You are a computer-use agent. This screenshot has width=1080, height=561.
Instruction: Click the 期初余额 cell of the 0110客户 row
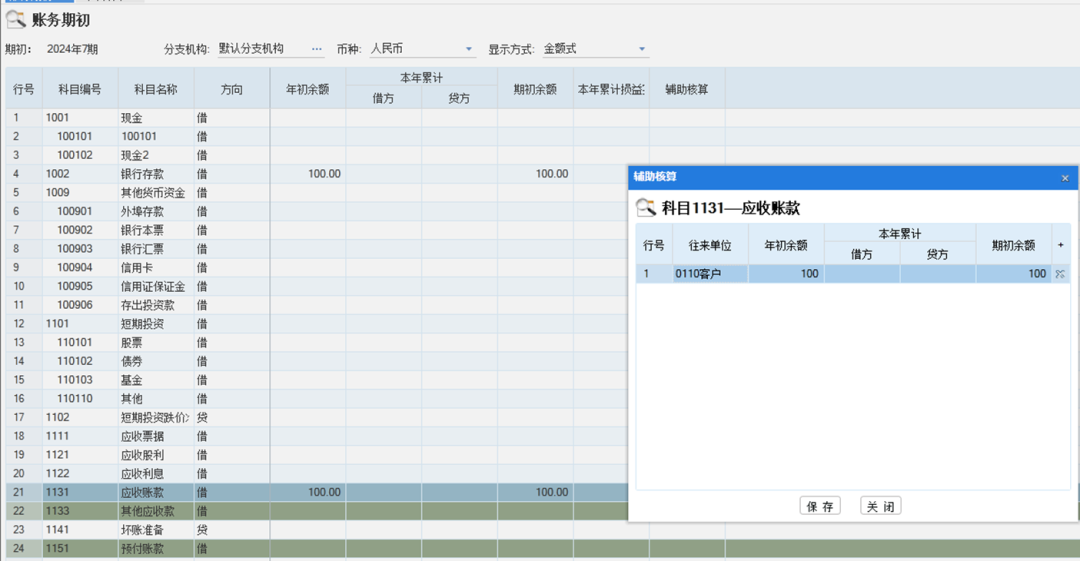(1012, 274)
